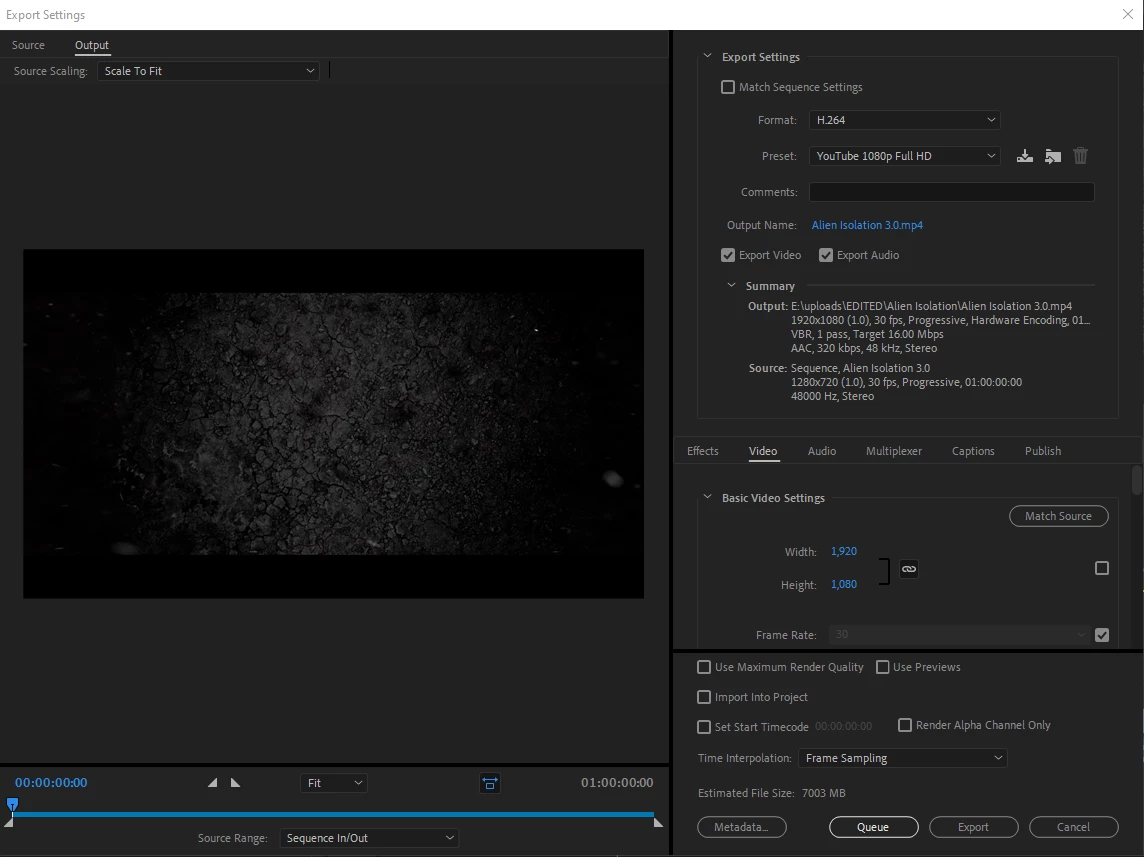Open the Time Interpolation dropdown

[x=902, y=758]
